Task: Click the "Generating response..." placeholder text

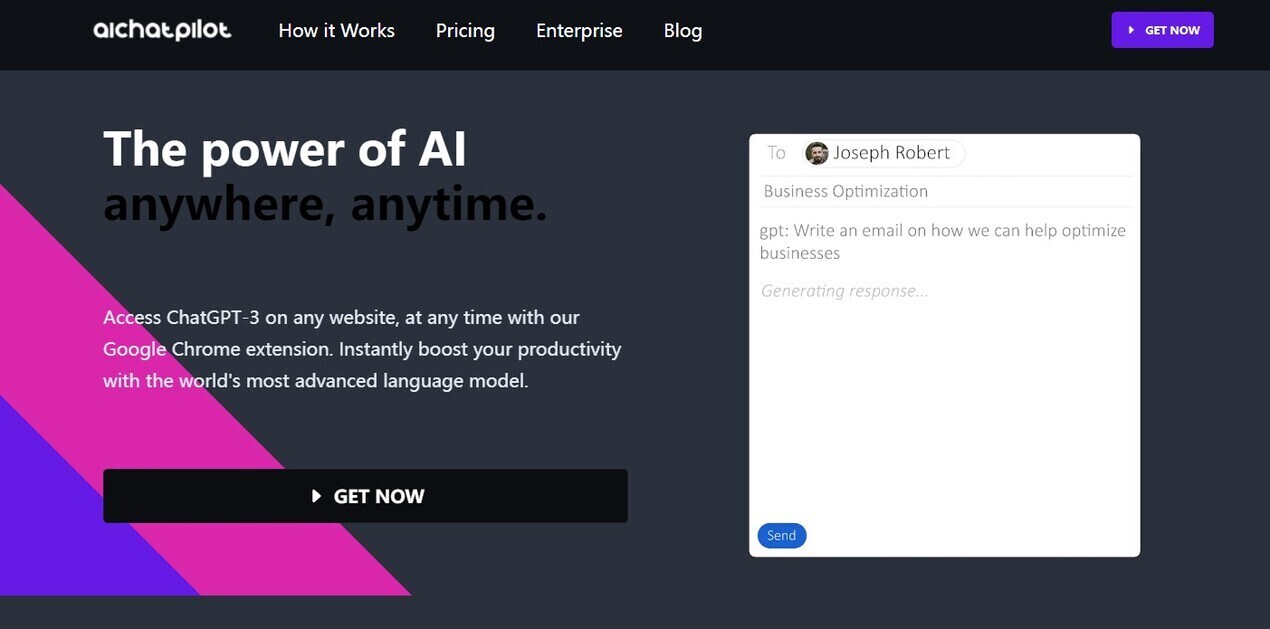Action: 844,291
